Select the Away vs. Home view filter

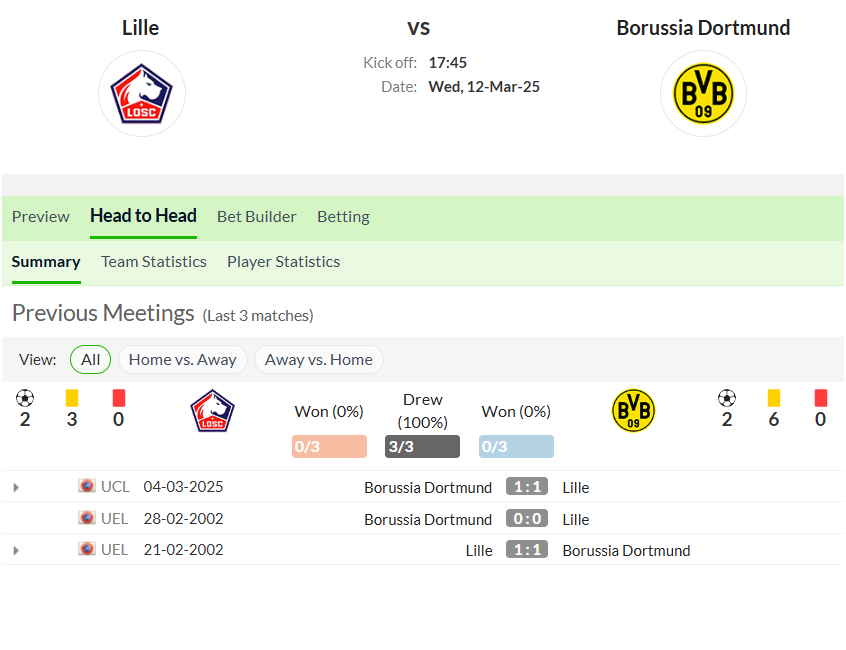tap(319, 360)
